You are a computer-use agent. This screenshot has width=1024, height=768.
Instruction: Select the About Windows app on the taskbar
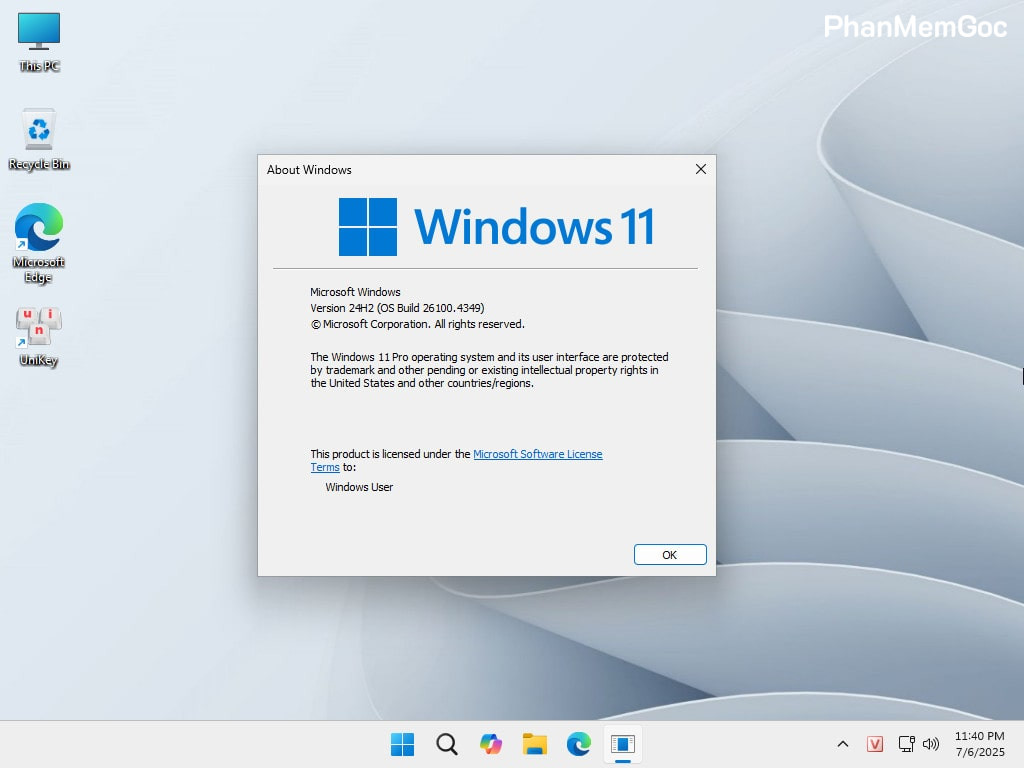tap(623, 744)
